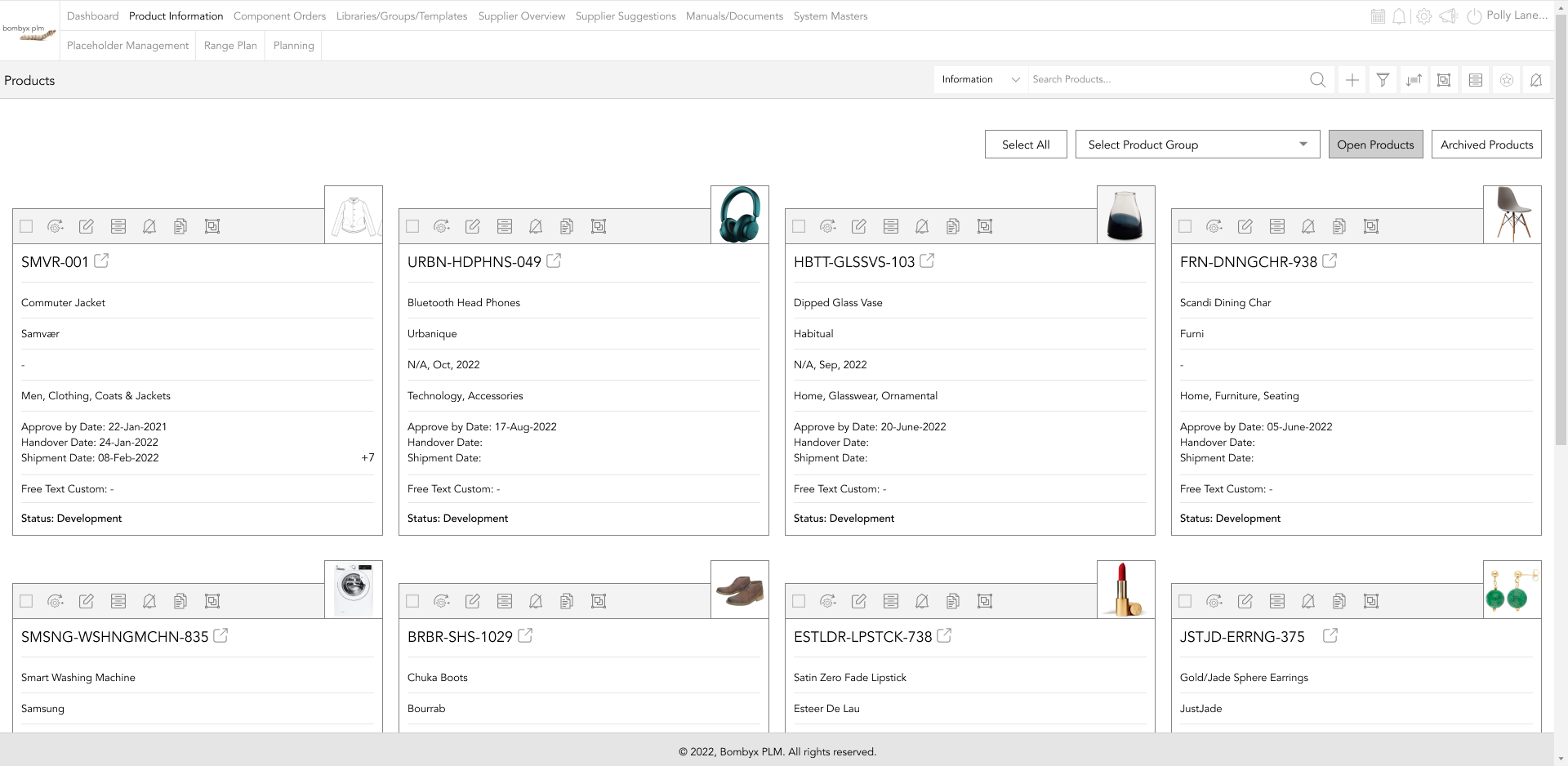This screenshot has height=766, width=1568.
Task: Open external link next to JSTJD-ERRNG-375
Action: (x=1330, y=635)
